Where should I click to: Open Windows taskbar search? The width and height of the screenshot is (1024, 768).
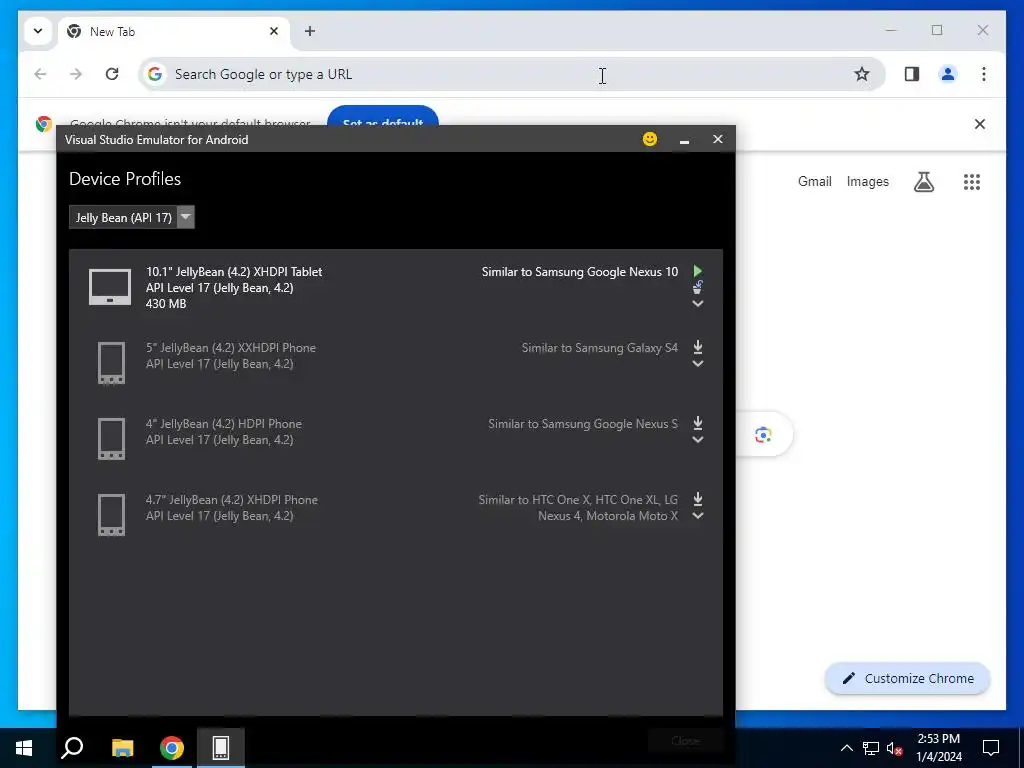tap(72, 748)
